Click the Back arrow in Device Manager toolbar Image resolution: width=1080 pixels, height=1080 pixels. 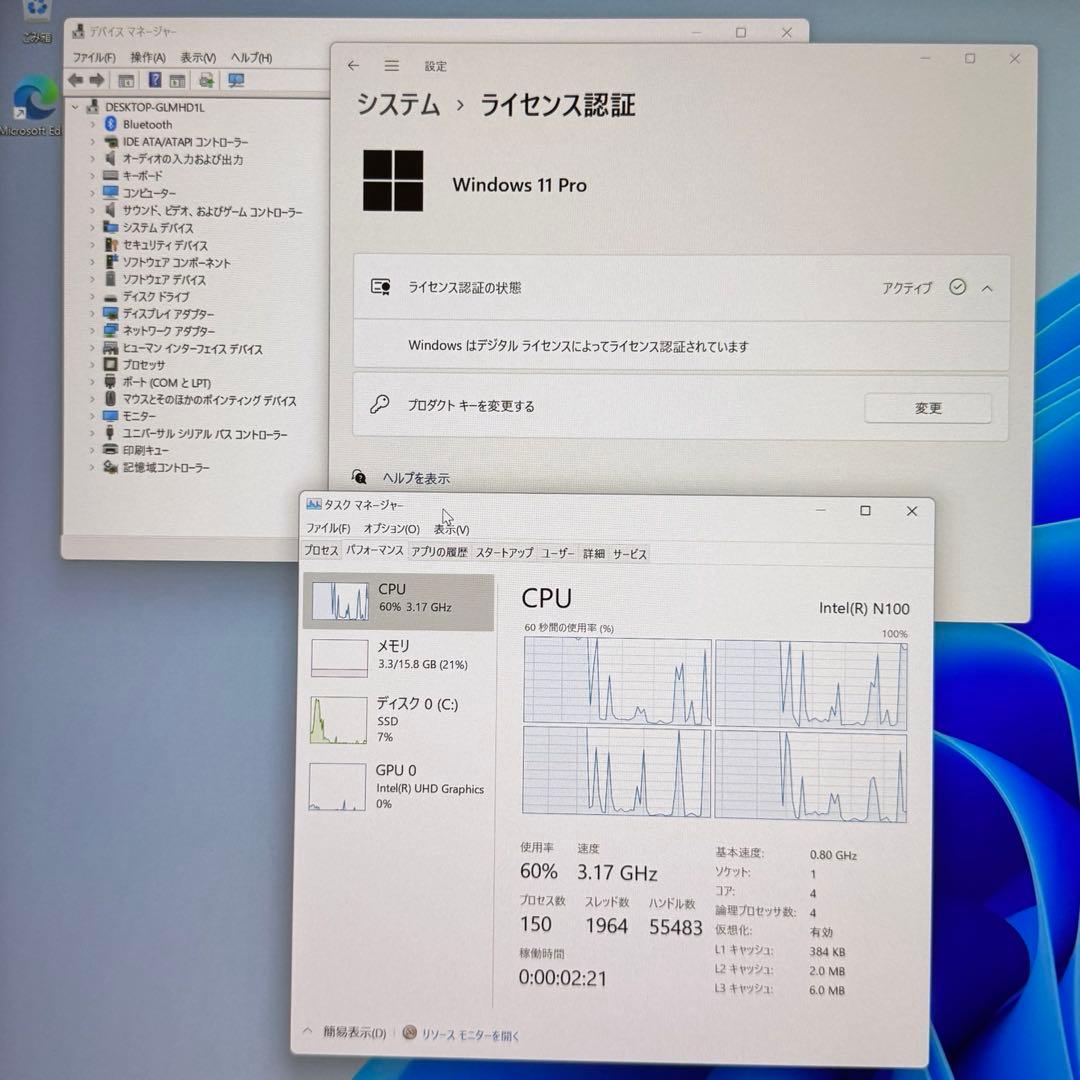pyautogui.click(x=75, y=81)
